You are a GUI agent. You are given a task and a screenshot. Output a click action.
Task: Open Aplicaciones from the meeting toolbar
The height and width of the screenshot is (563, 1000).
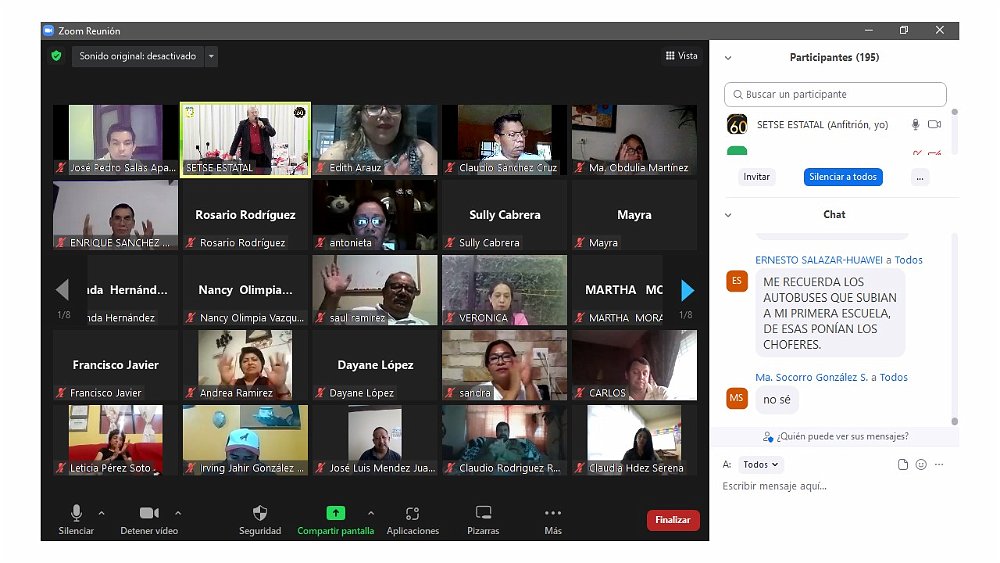pyautogui.click(x=412, y=514)
